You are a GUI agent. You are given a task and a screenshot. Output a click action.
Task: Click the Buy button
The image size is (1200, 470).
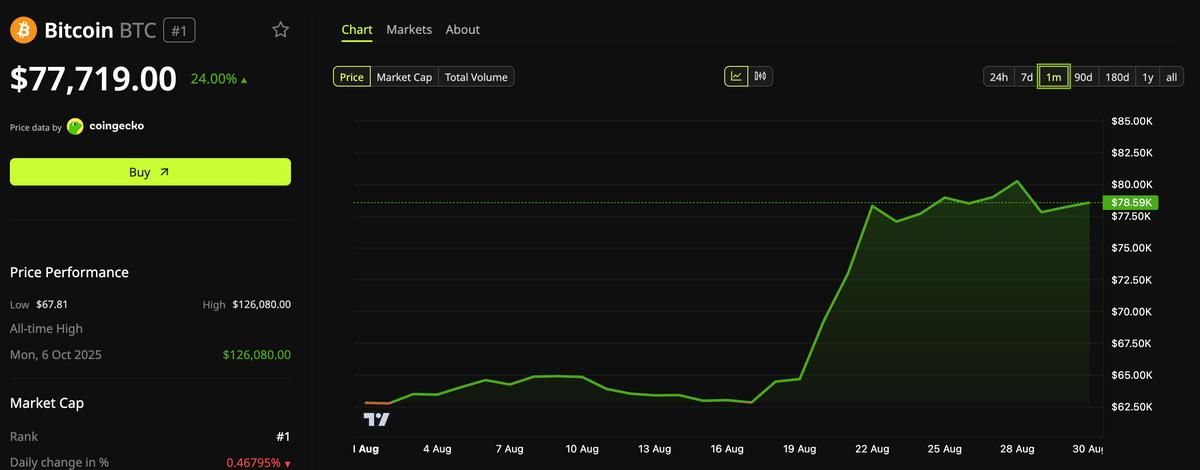click(150, 172)
